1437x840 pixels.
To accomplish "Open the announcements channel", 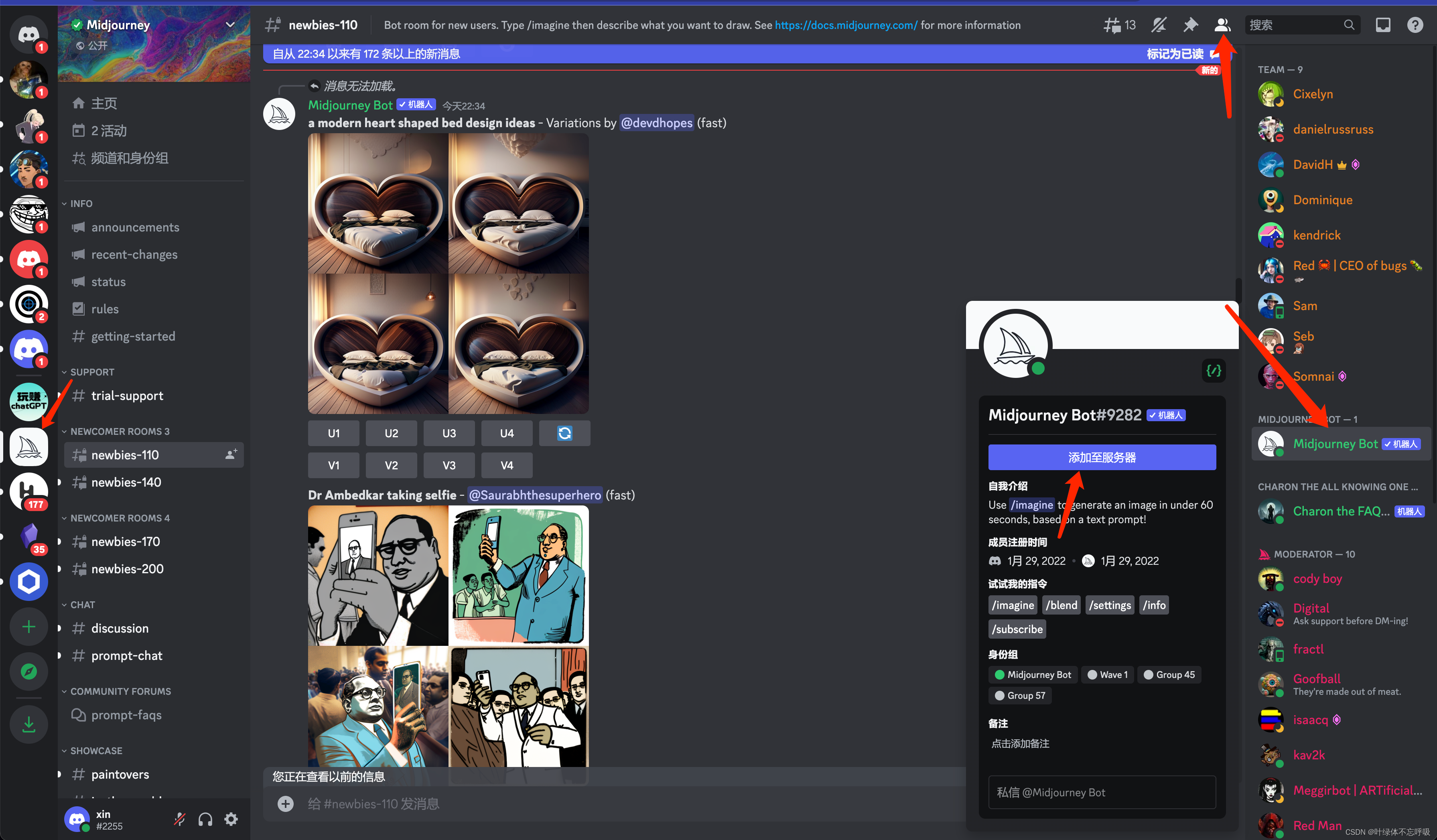I will coord(135,227).
